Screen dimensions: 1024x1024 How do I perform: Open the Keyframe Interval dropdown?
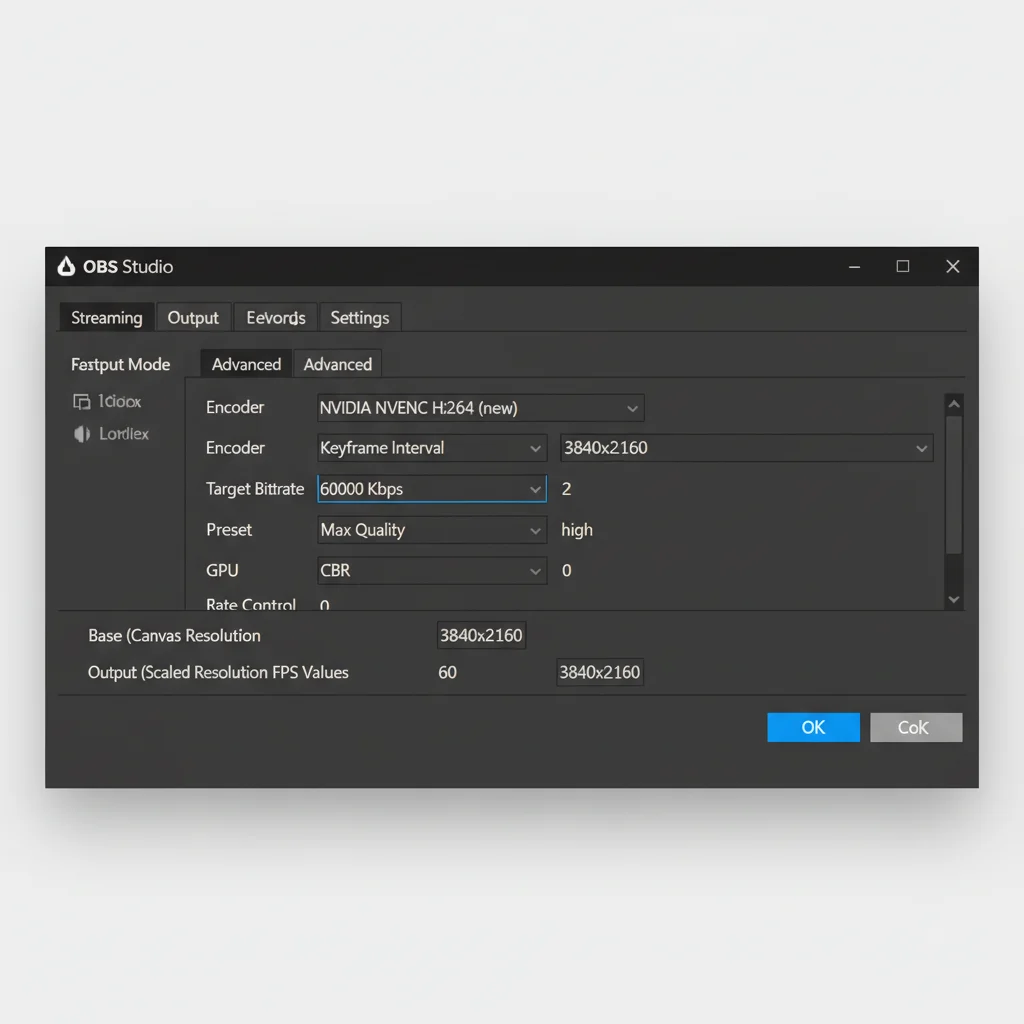(x=432, y=448)
